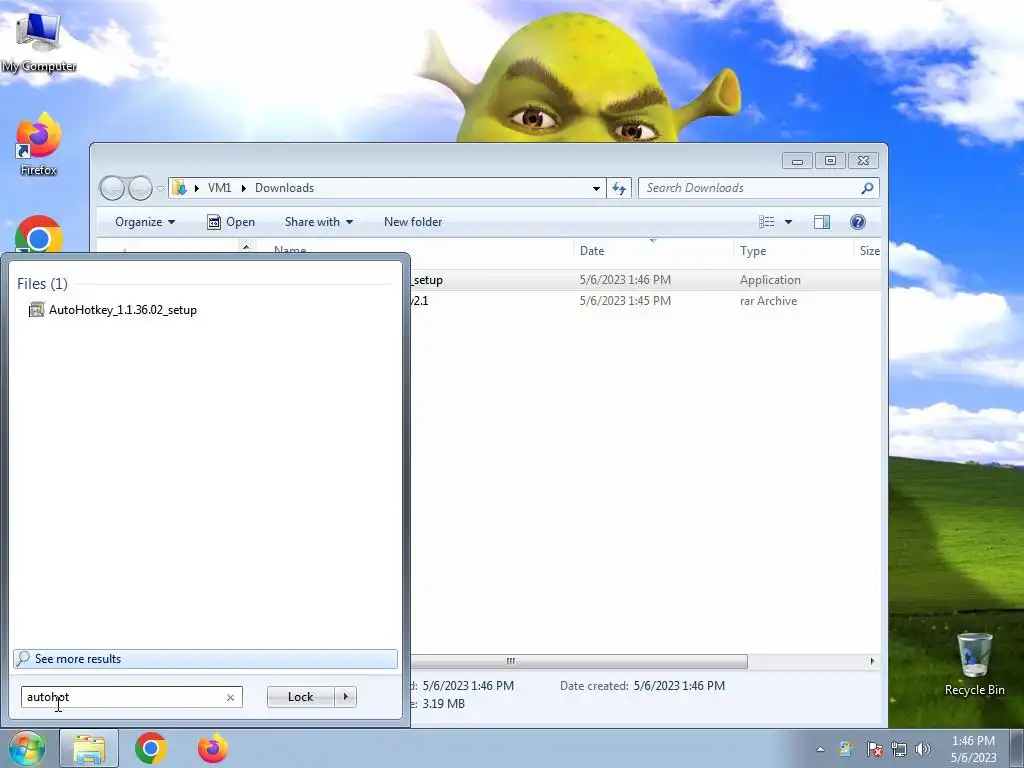Click the Files (1) results header
Screen dimensions: 1024x768
click(x=42, y=283)
